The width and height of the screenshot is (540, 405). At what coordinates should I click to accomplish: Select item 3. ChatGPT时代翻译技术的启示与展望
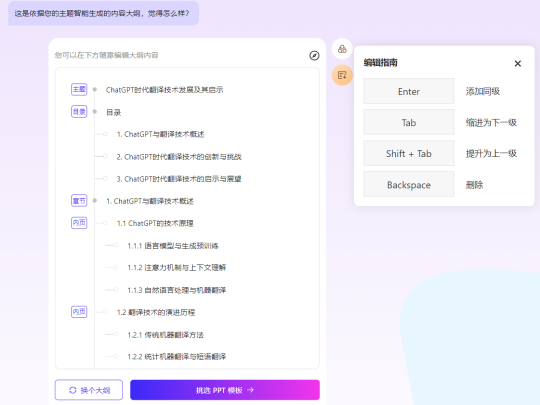coord(179,179)
